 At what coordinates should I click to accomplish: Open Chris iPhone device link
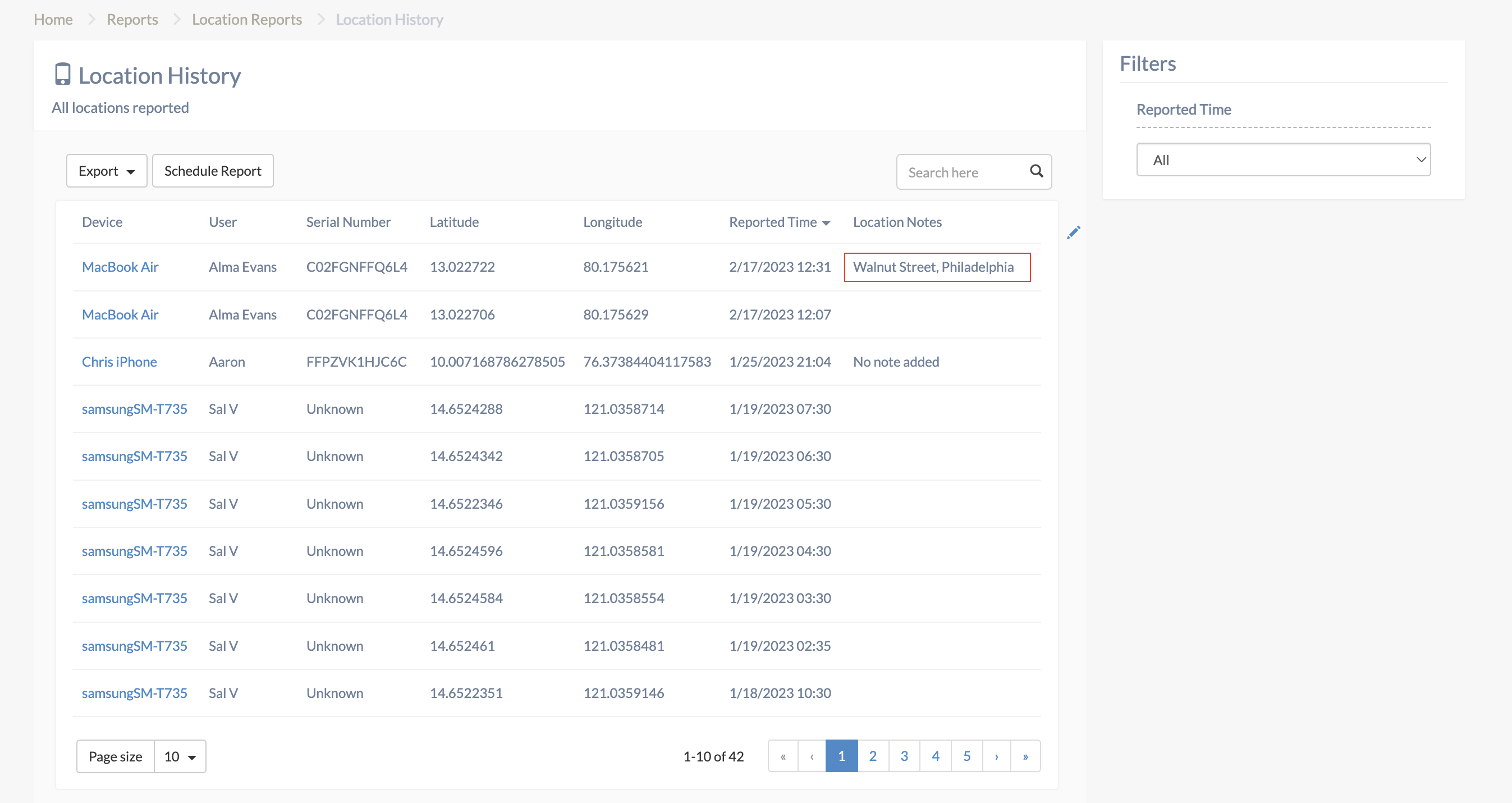[x=119, y=362]
